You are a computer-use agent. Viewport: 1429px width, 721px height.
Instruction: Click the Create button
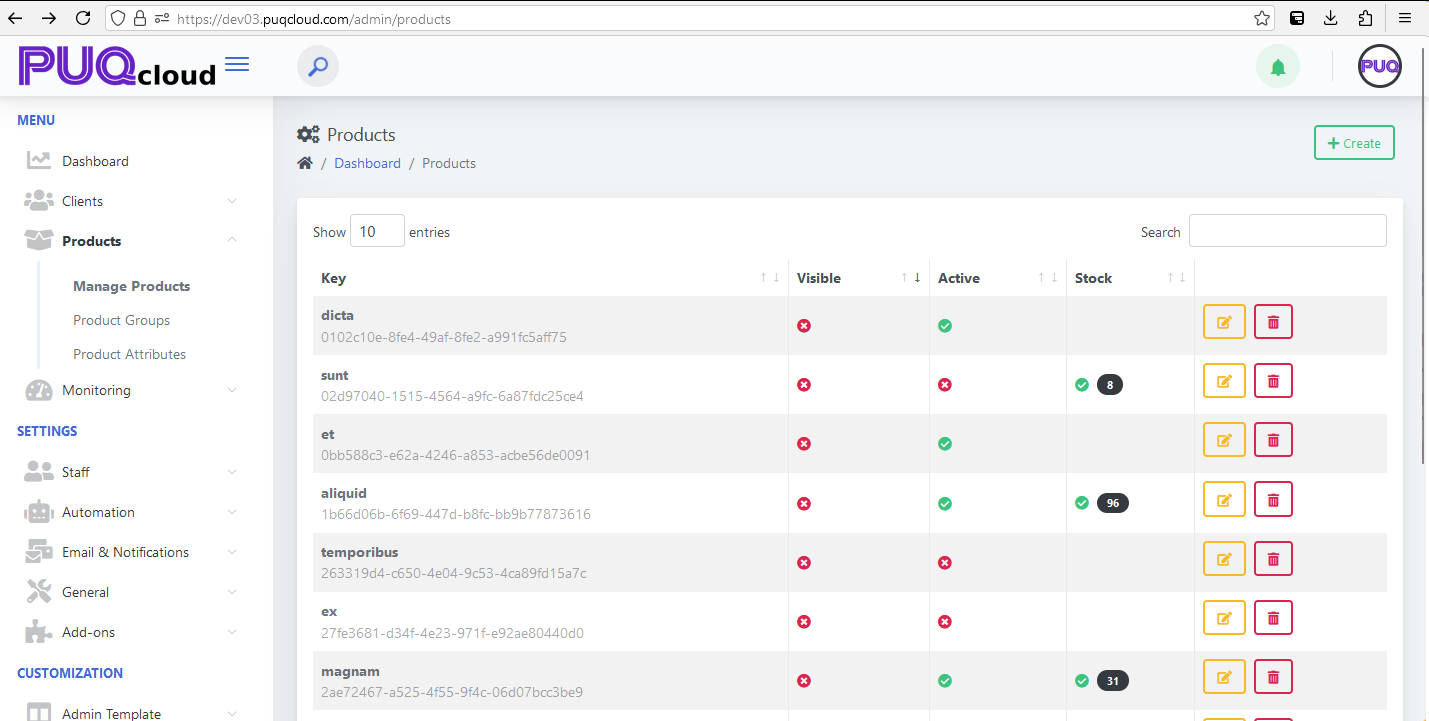click(x=1354, y=143)
